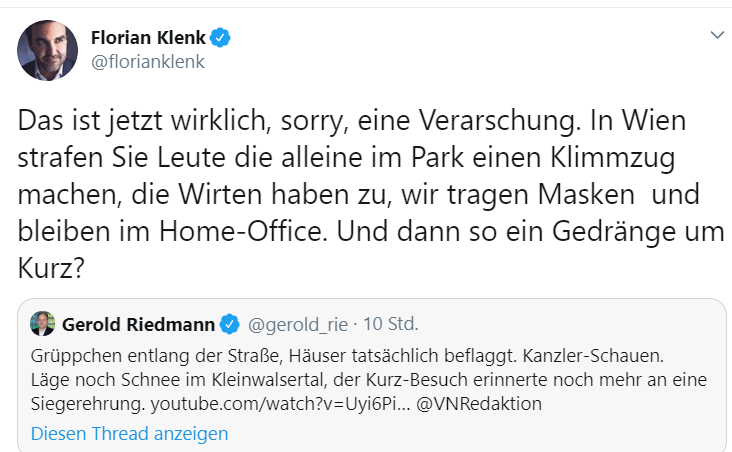732x452 pixels.
Task: Click Diesen Thread anzeigen
Action: (129, 434)
